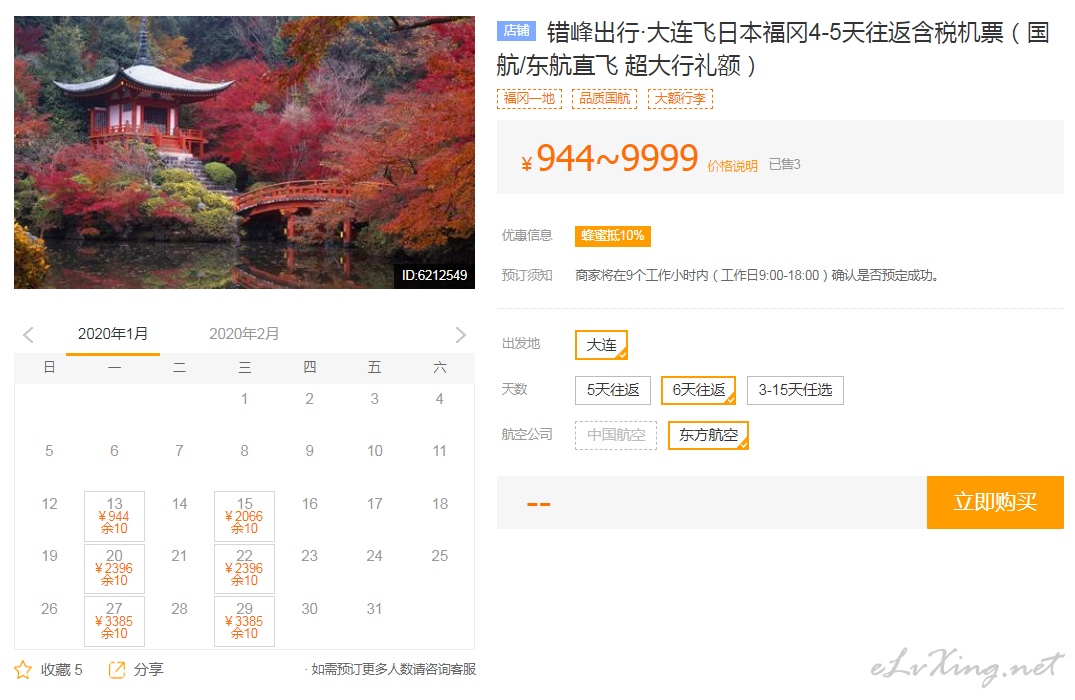
Task: Click the blue 店铺 shop badge
Action: pos(516,30)
